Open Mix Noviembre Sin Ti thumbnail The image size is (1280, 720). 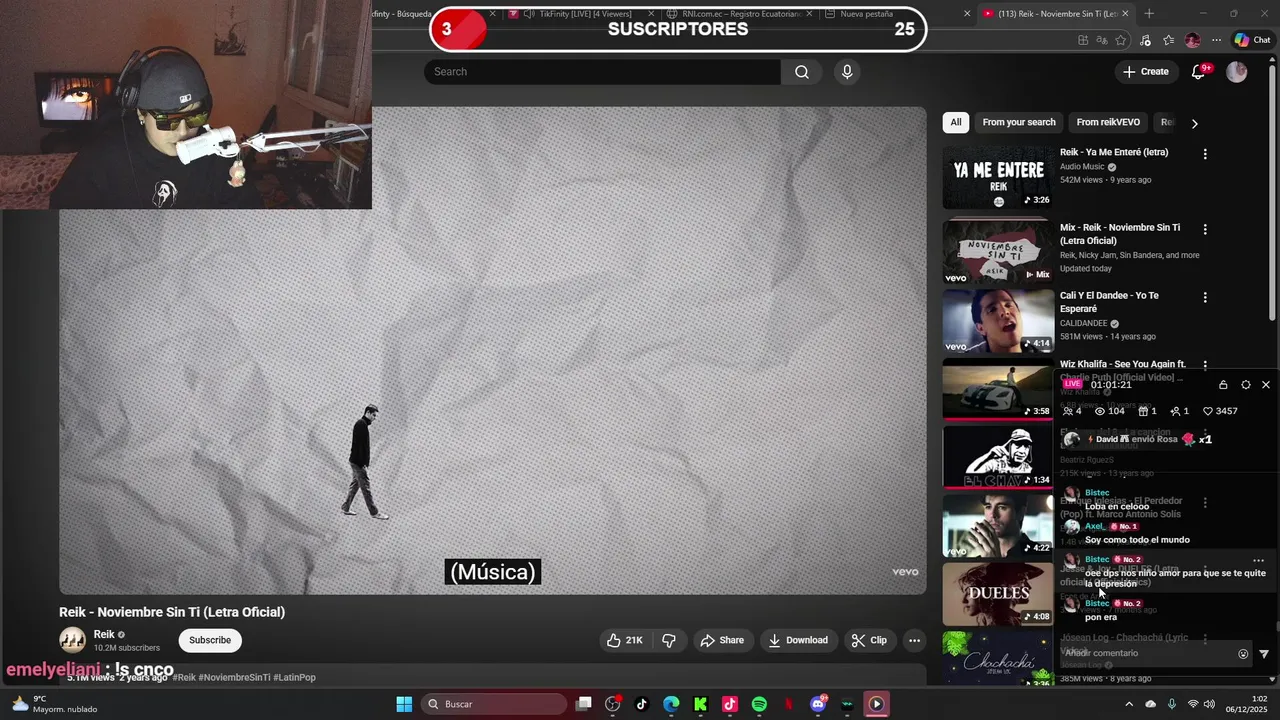998,252
